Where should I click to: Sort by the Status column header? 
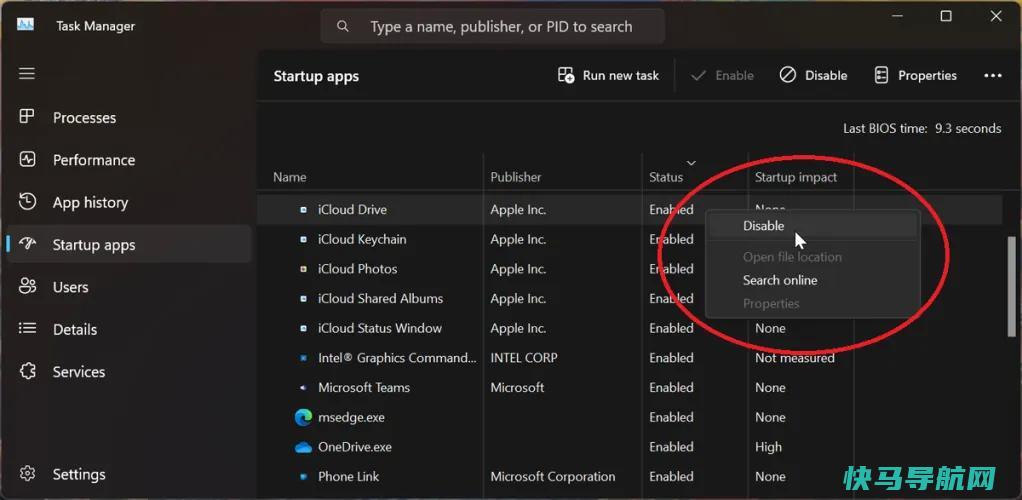(x=666, y=177)
